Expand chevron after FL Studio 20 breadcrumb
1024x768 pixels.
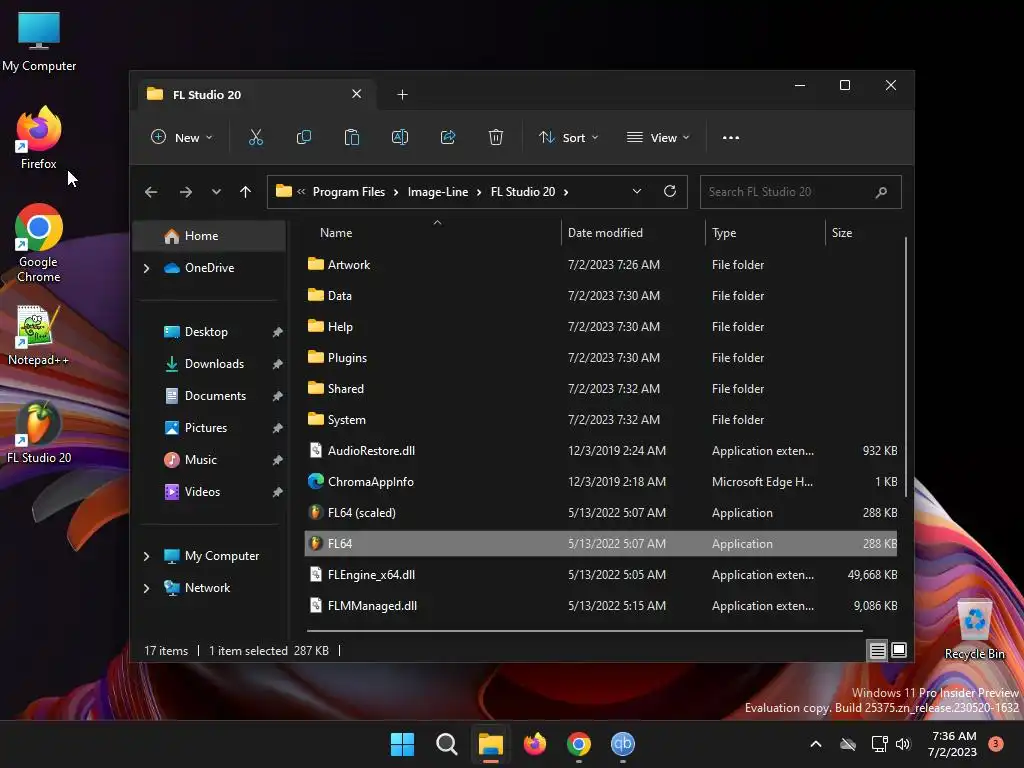pos(566,192)
